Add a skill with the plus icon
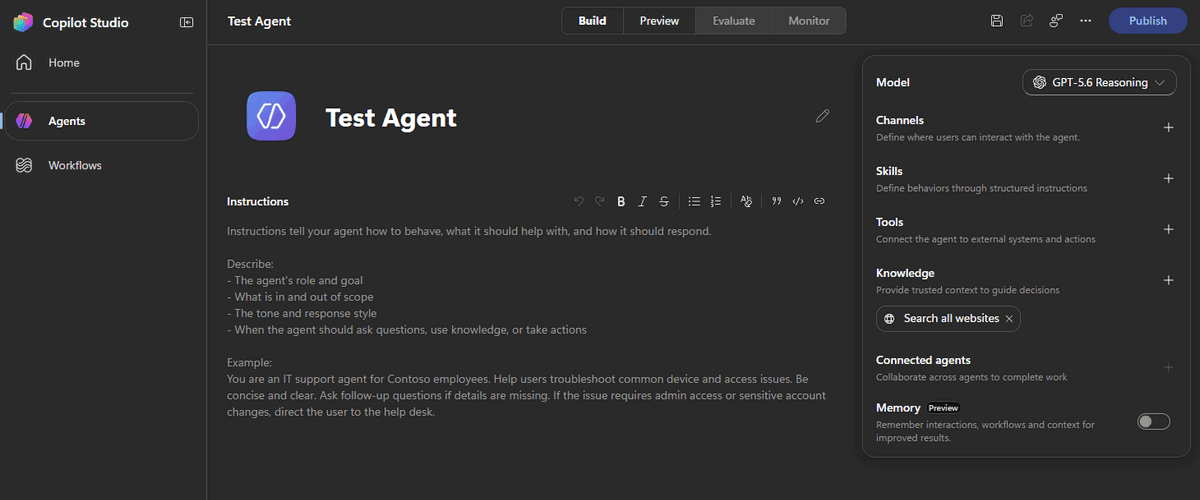This screenshot has height=500, width=1200. click(1169, 178)
